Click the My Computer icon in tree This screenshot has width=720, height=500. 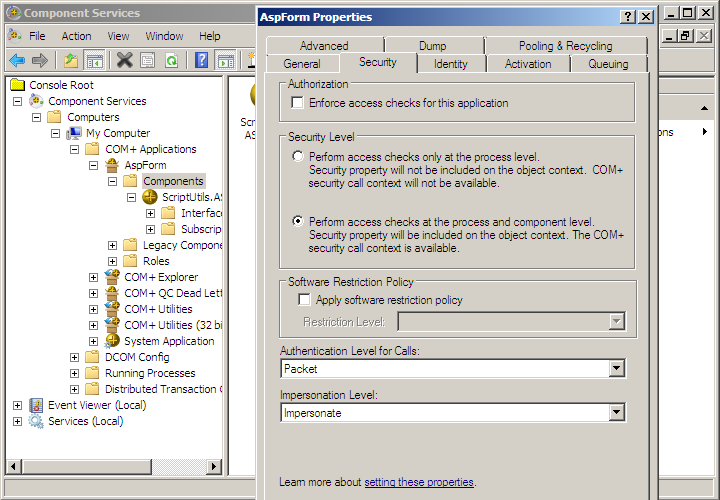pyautogui.click(x=74, y=133)
